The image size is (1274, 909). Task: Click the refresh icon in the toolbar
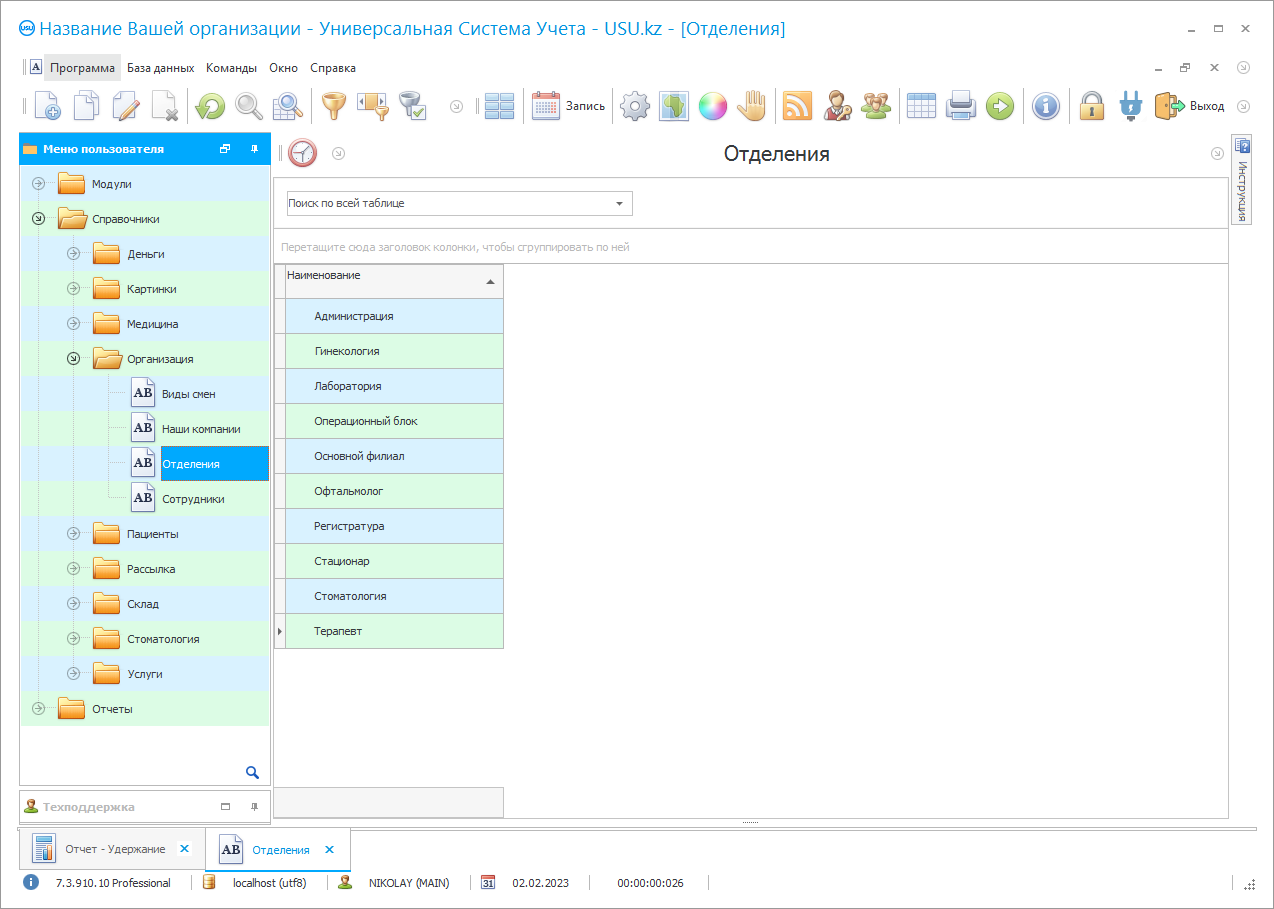[210, 106]
